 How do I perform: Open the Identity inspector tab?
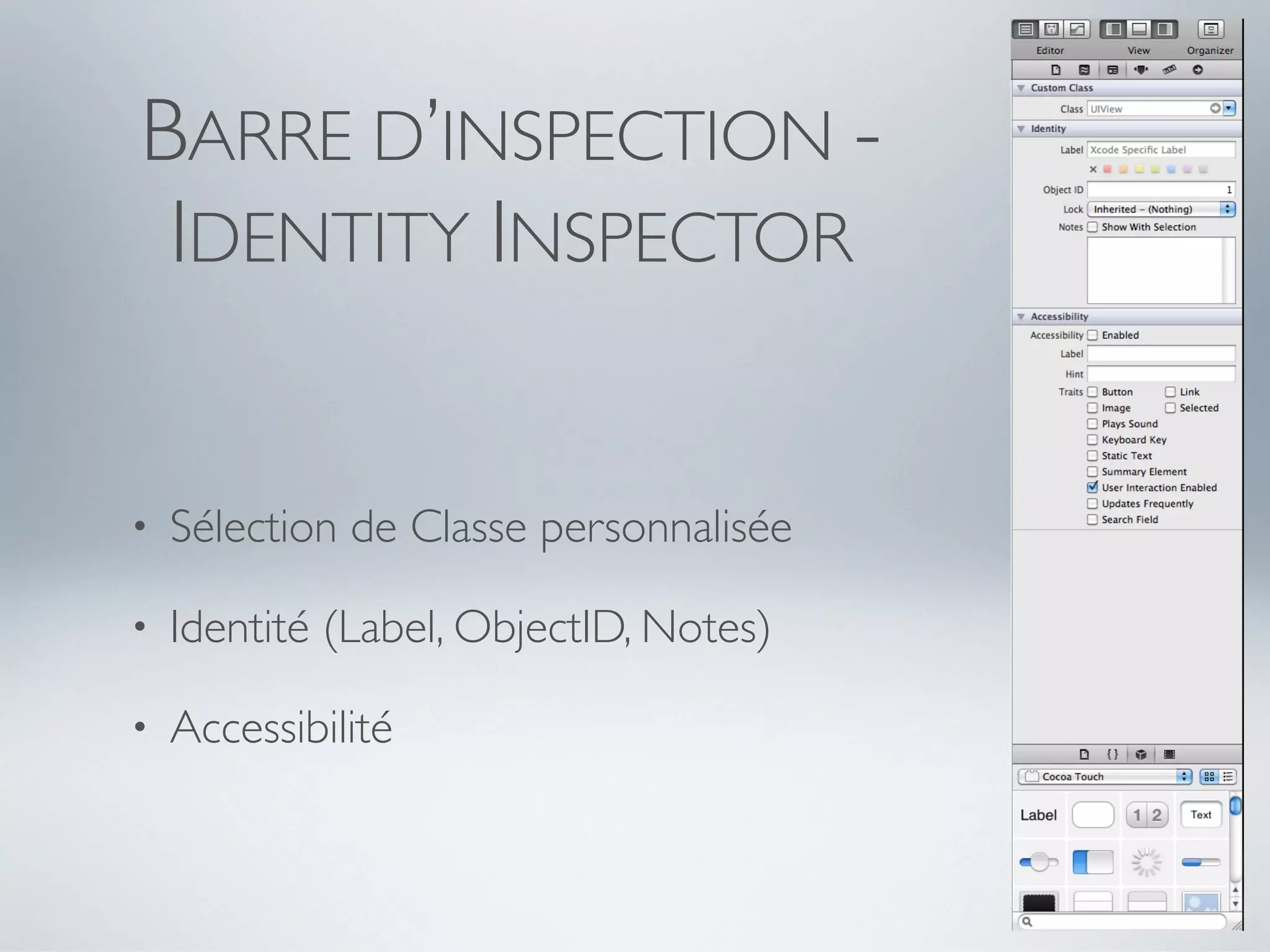[x=1112, y=70]
